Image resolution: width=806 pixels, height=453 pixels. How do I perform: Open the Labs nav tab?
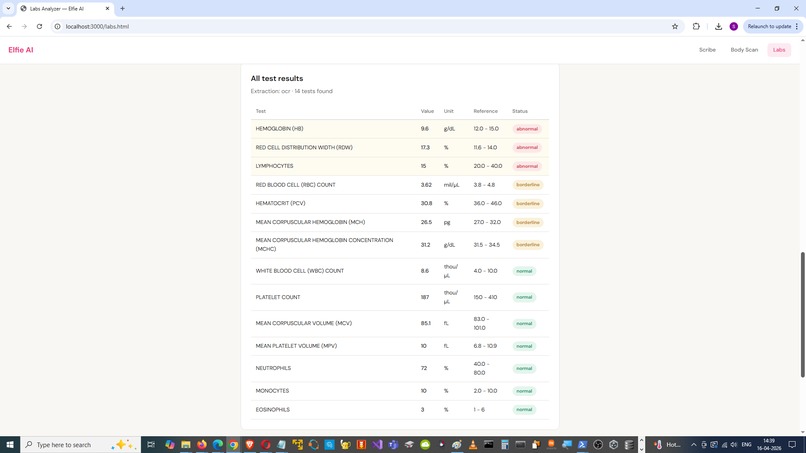(779, 50)
